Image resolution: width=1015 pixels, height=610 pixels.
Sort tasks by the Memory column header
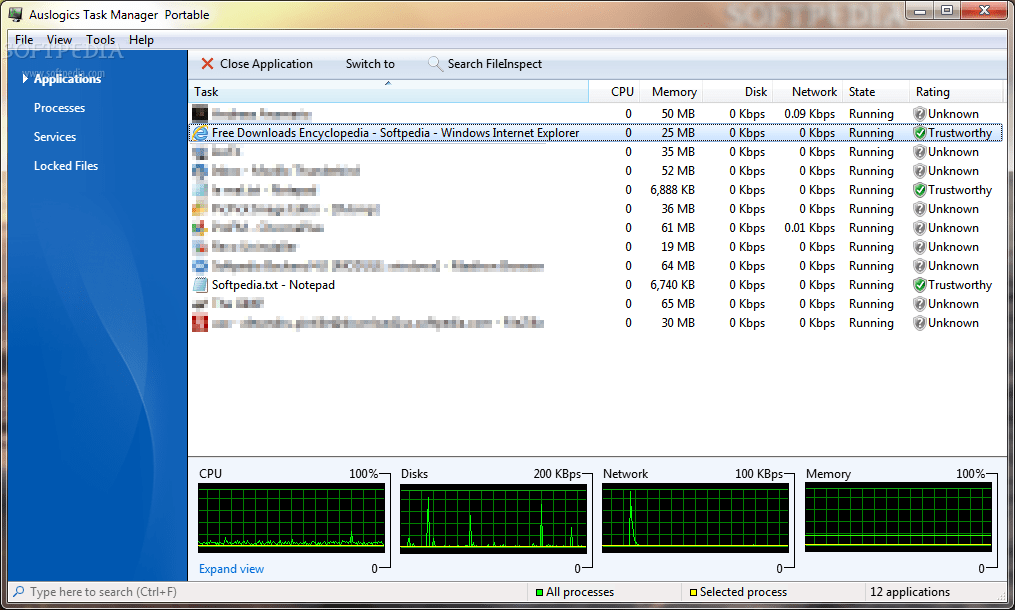[x=671, y=92]
